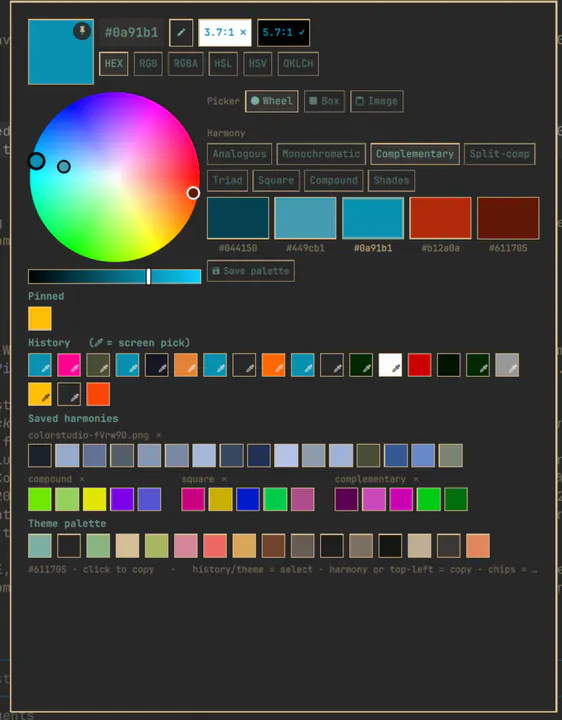The image size is (562, 720).
Task: Copy harmony swatch #611705
Action: [x=508, y=218]
